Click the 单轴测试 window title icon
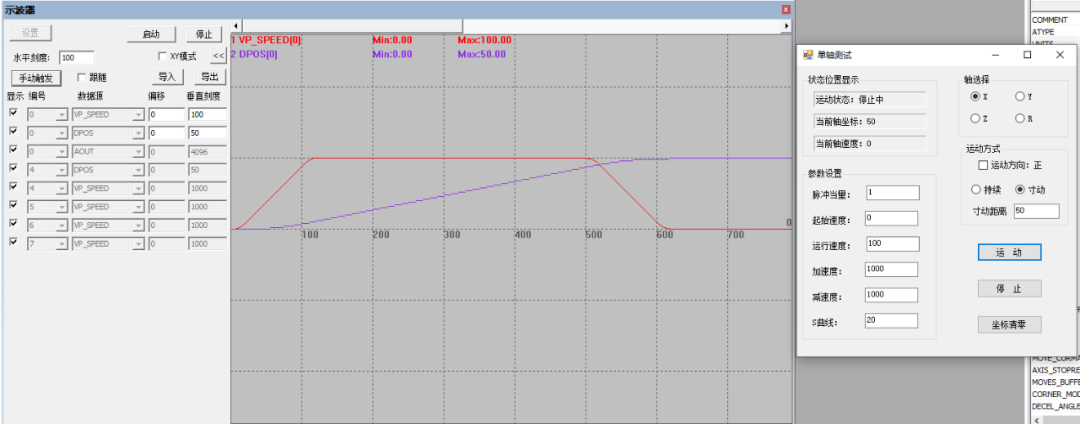The height and width of the screenshot is (424, 1080). [x=809, y=55]
